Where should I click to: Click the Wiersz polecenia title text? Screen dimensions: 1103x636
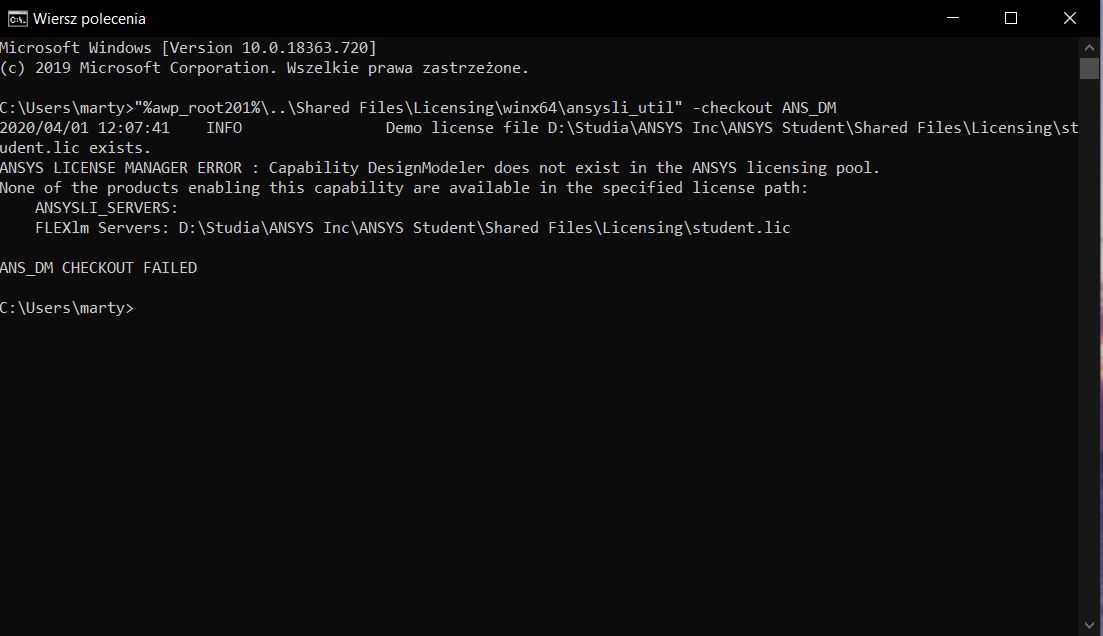89,19
